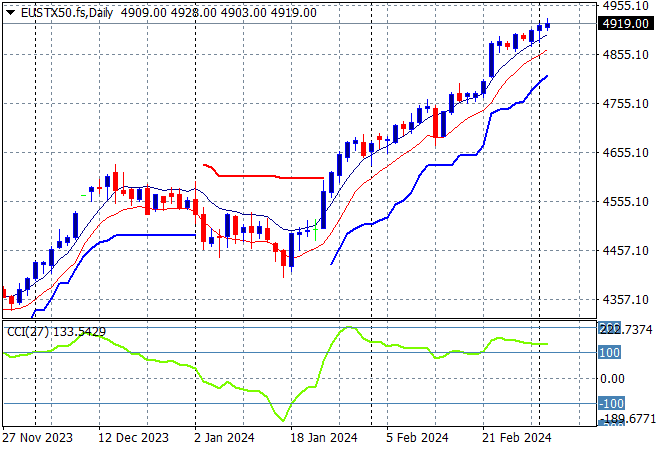Image resolution: width=660 pixels, height=450 pixels.
Task: Click the CCI 100 level label
Action: [610, 352]
